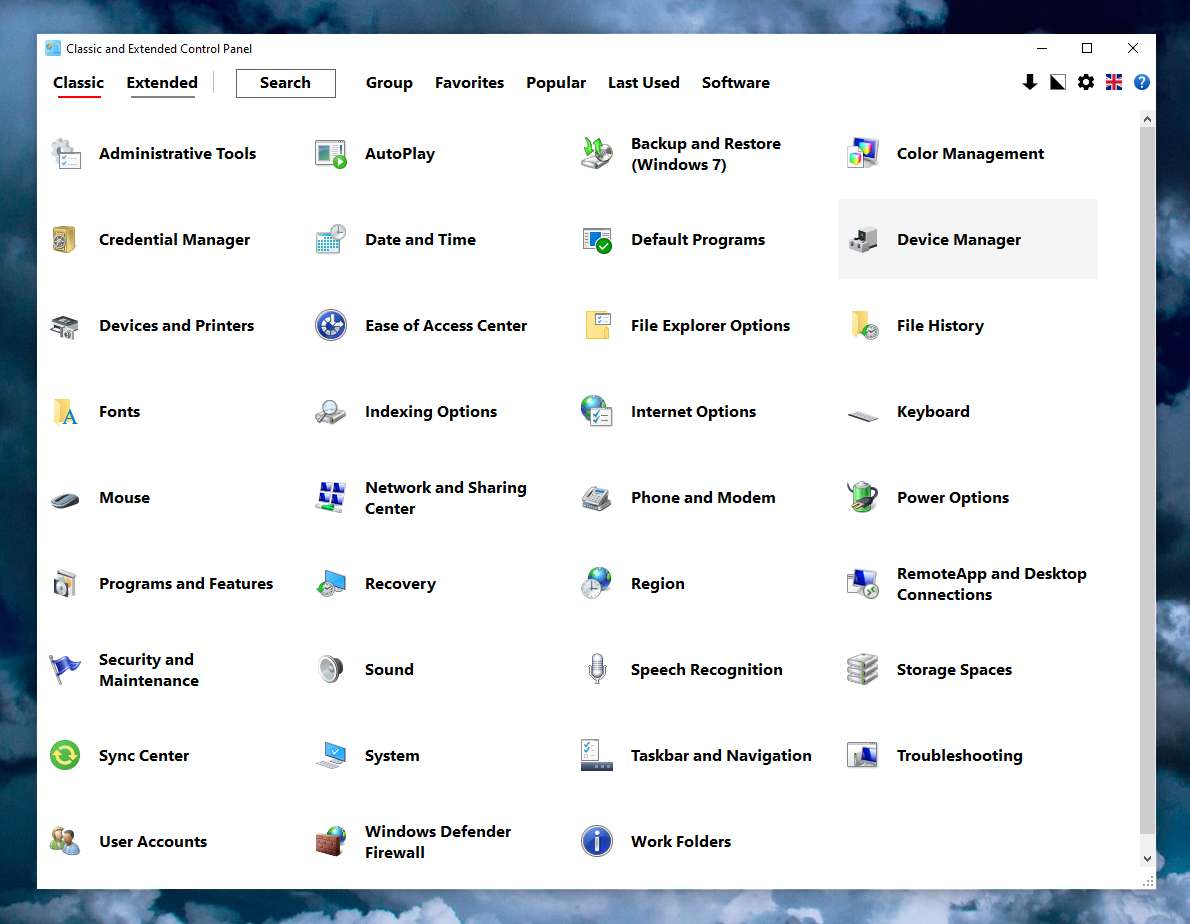This screenshot has height=924, width=1190.
Task: Click the Search button
Action: click(x=285, y=83)
